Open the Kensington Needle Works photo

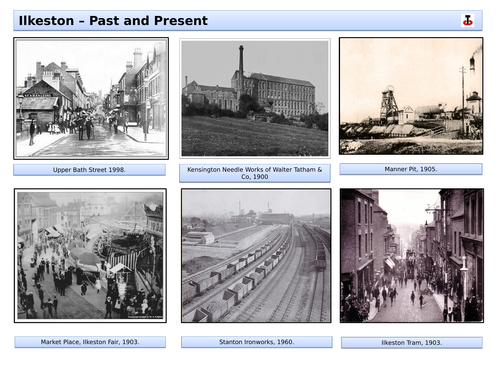point(255,98)
